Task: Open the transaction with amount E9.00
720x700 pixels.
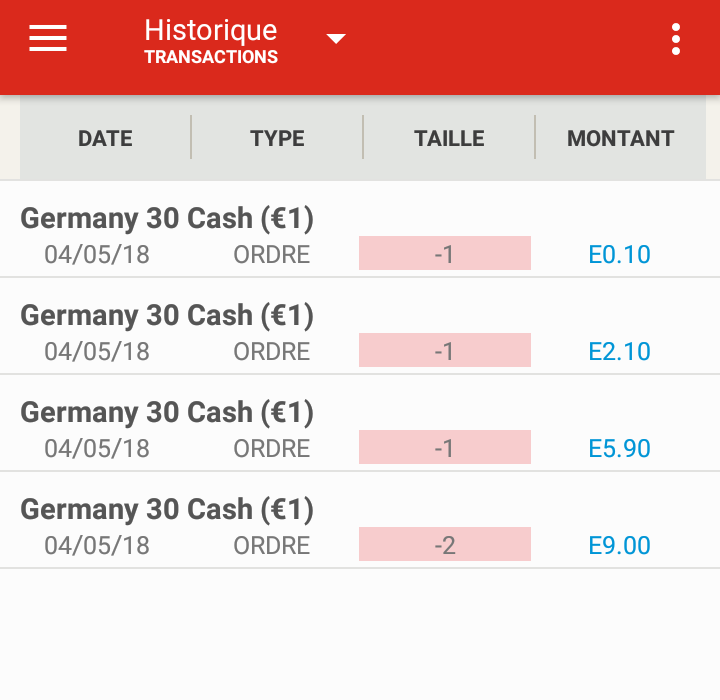Action: (x=619, y=546)
